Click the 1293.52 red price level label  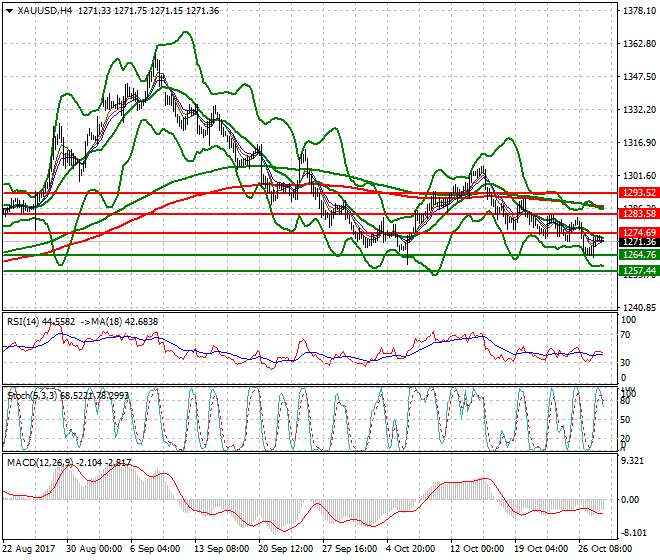point(639,193)
